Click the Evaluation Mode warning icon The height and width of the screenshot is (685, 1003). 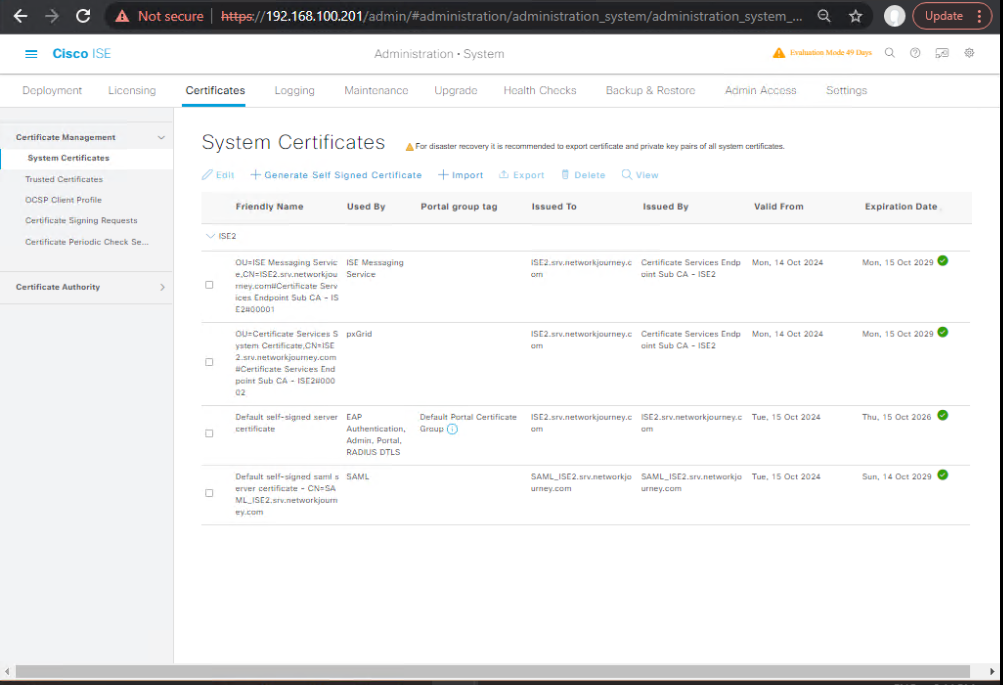click(778, 52)
